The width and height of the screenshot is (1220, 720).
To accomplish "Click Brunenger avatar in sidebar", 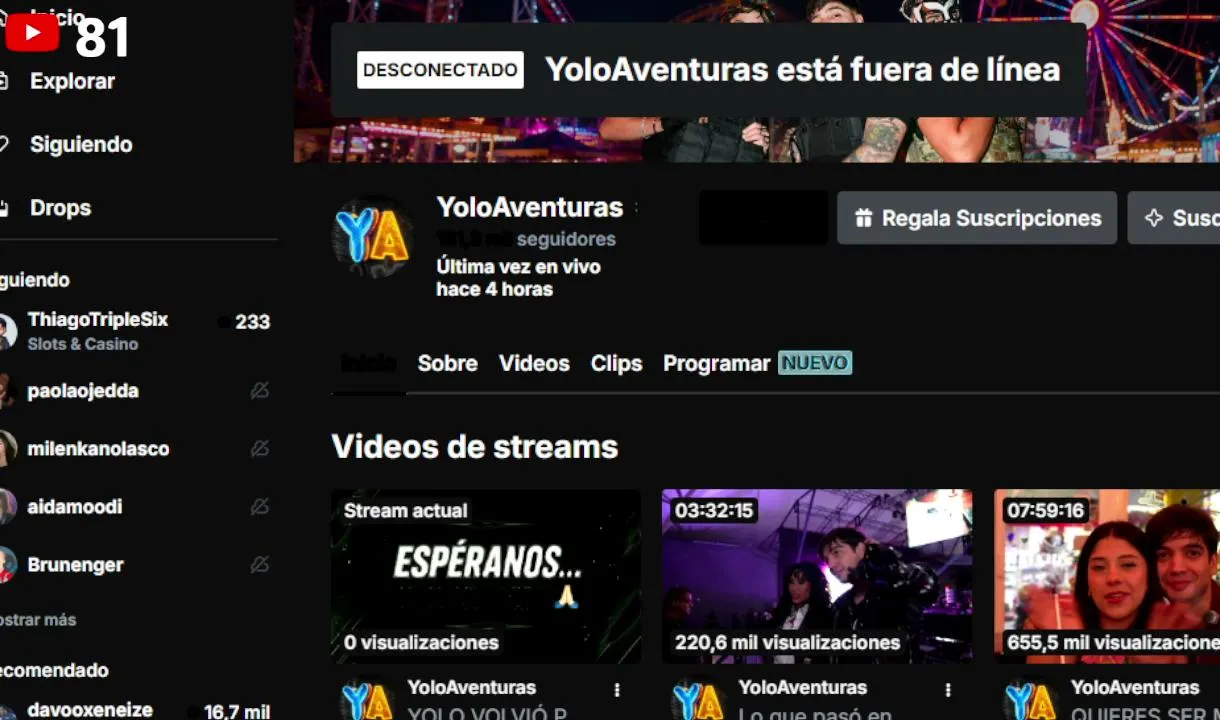I will pyautogui.click(x=7, y=564).
